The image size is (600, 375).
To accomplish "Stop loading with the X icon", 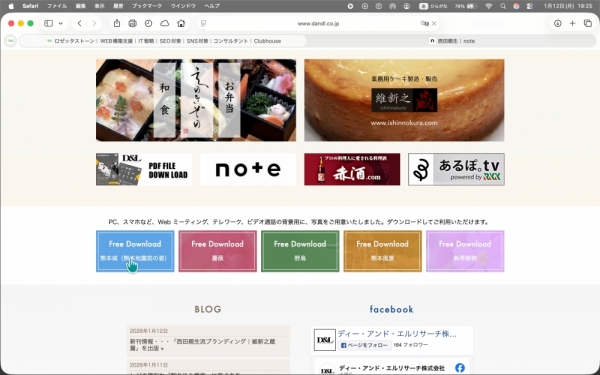I will 434,23.
